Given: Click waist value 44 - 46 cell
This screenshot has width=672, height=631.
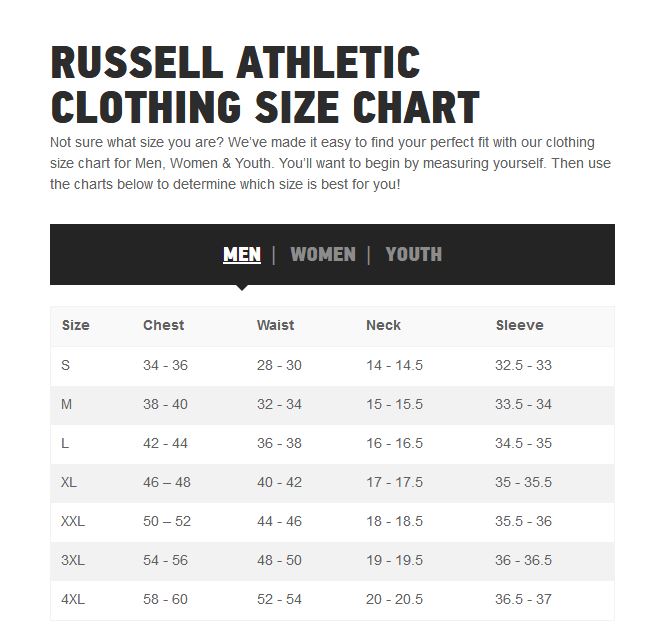Looking at the screenshot, I should tap(279, 521).
